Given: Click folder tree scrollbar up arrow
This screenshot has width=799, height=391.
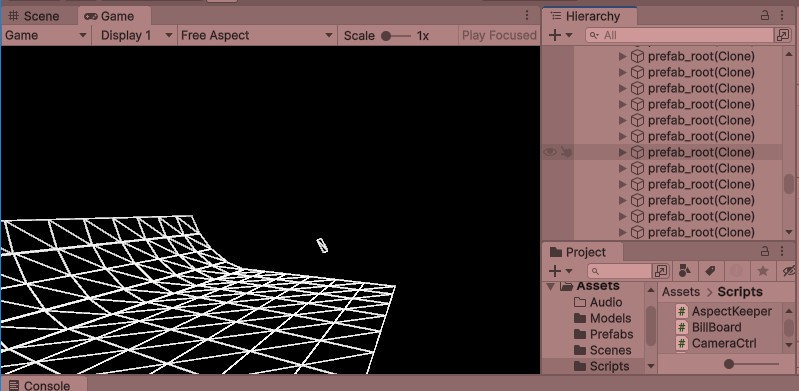Looking at the screenshot, I should click(x=651, y=290).
